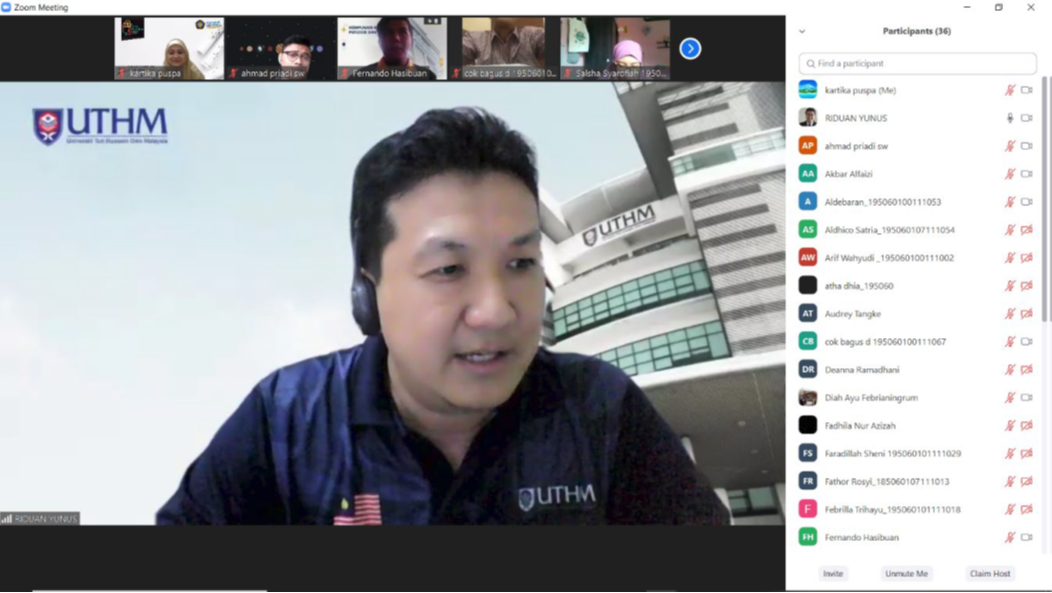1052x593 pixels.
Task: Select the ahmad priadi sw video thumbnail
Action: [280, 49]
